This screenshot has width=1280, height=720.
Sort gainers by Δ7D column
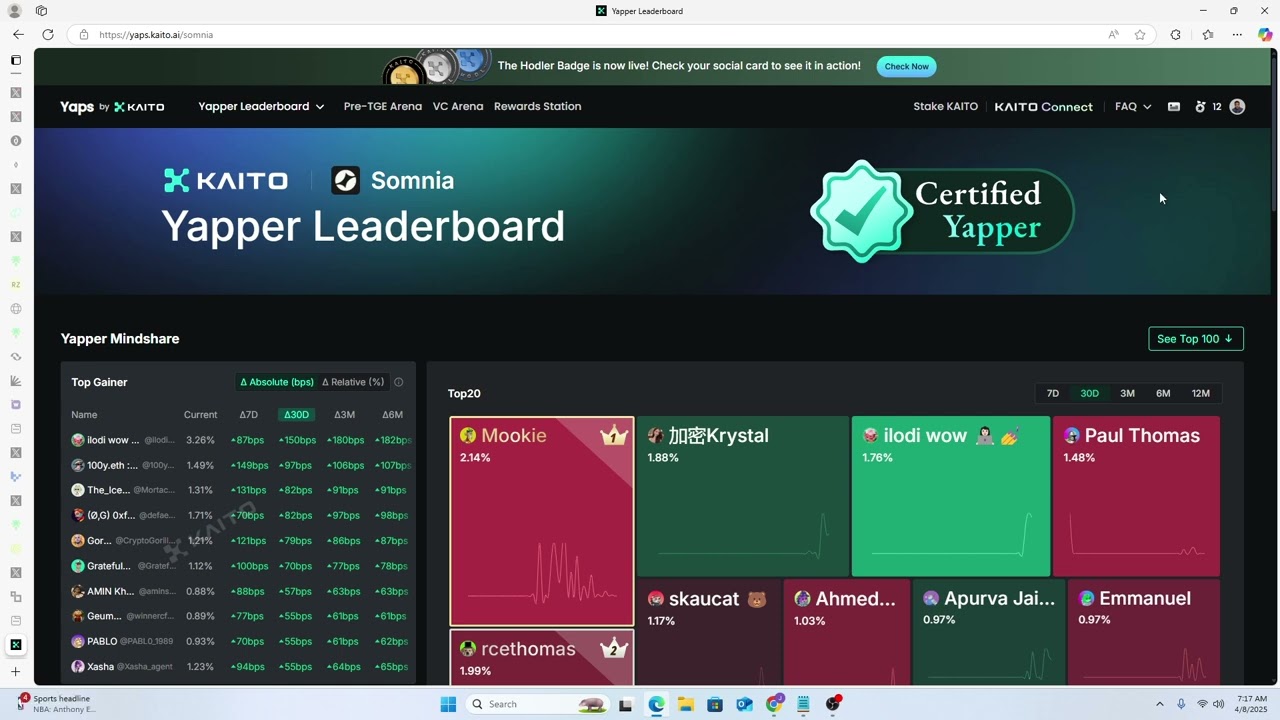click(x=248, y=415)
